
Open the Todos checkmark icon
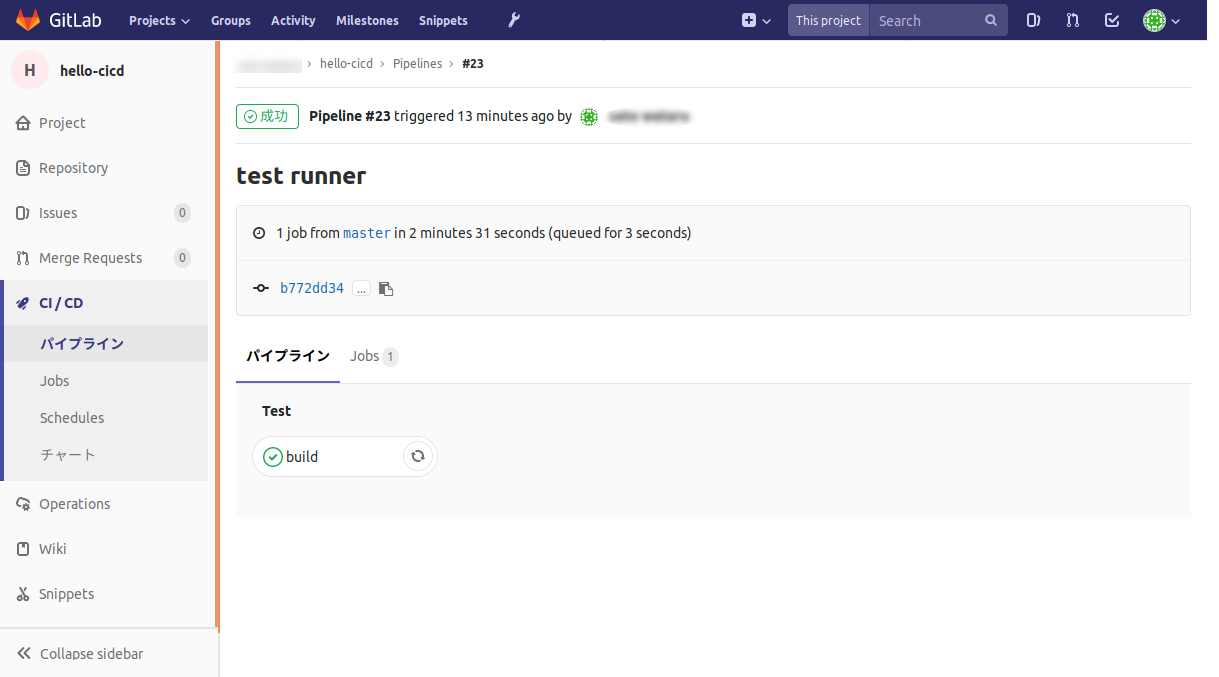tap(1112, 20)
